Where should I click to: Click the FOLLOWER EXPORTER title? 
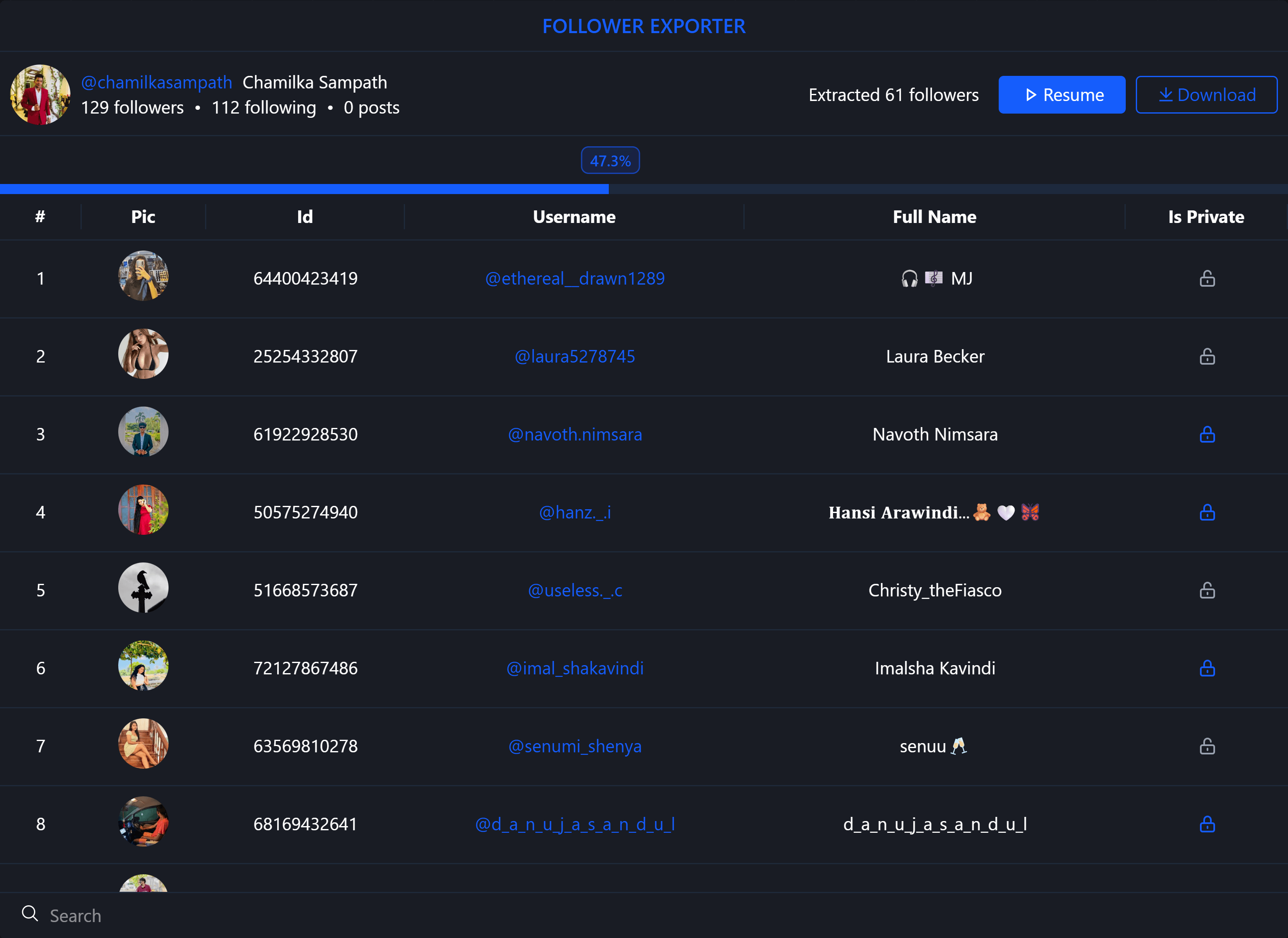pos(644,26)
